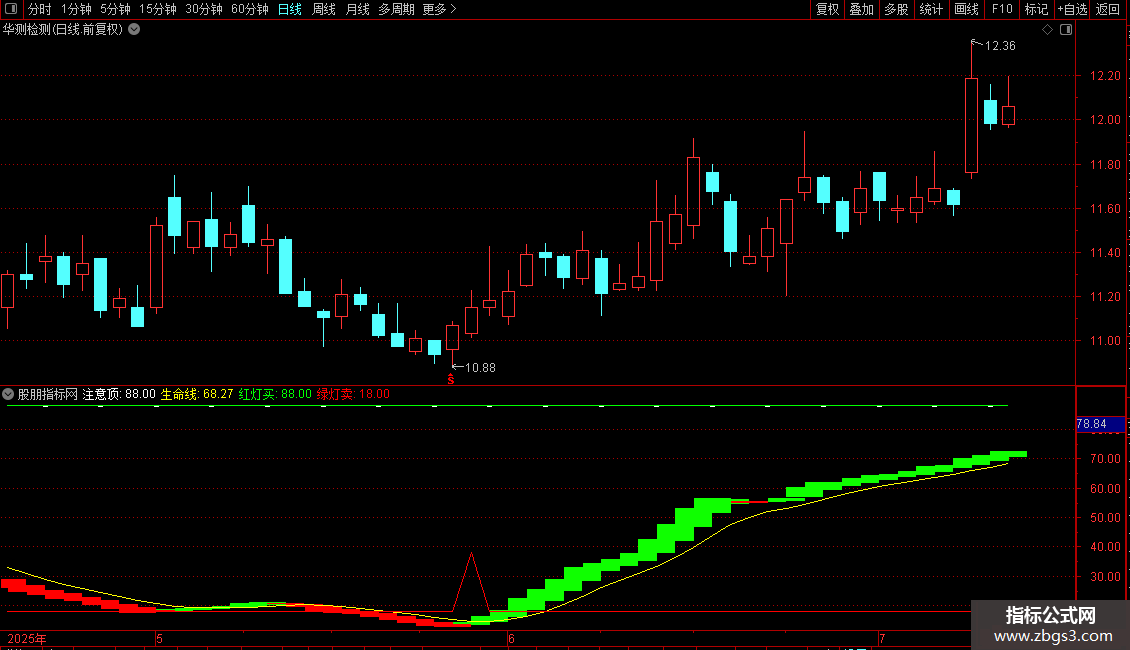Click the 2025年 date axis label
Screen dimensions: 1130x650
[x=27, y=638]
